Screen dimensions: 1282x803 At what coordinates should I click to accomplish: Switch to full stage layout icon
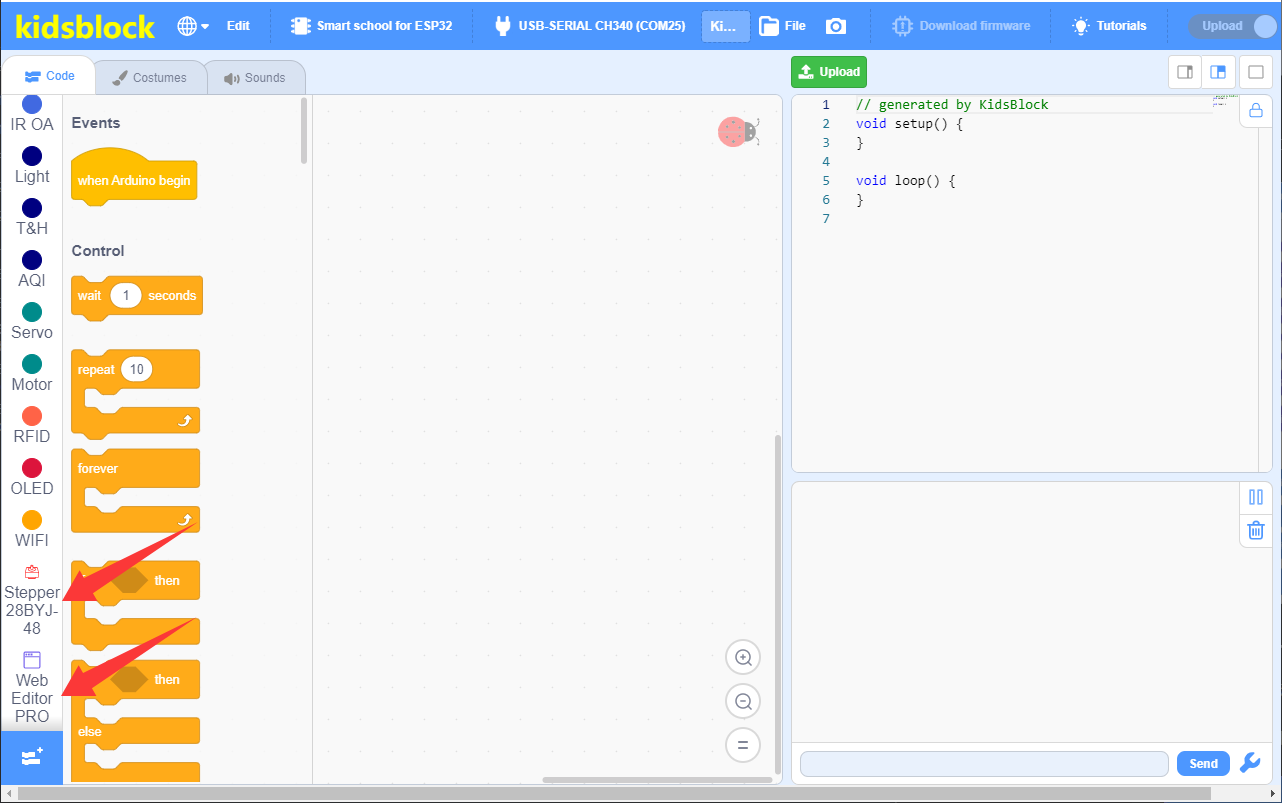pyautogui.click(x=1254, y=72)
